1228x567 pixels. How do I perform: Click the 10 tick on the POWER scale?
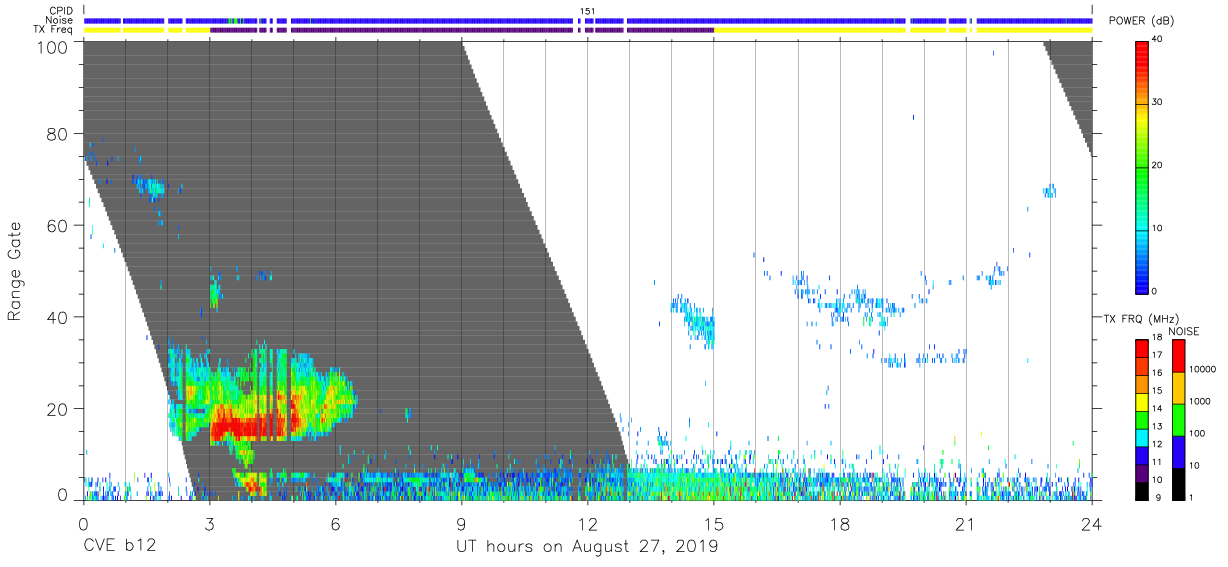coord(1159,228)
